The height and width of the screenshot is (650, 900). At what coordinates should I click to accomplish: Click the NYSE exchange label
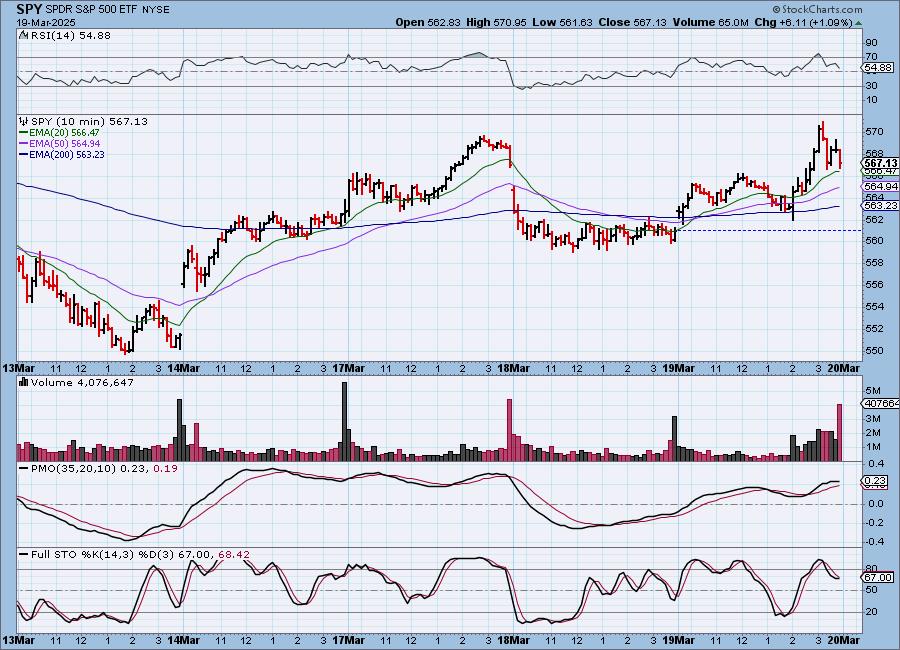tap(155, 10)
